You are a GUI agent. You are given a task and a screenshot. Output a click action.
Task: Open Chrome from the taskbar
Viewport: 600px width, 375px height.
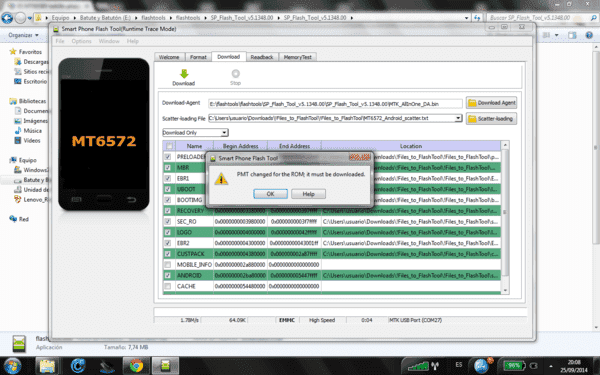click(136, 366)
